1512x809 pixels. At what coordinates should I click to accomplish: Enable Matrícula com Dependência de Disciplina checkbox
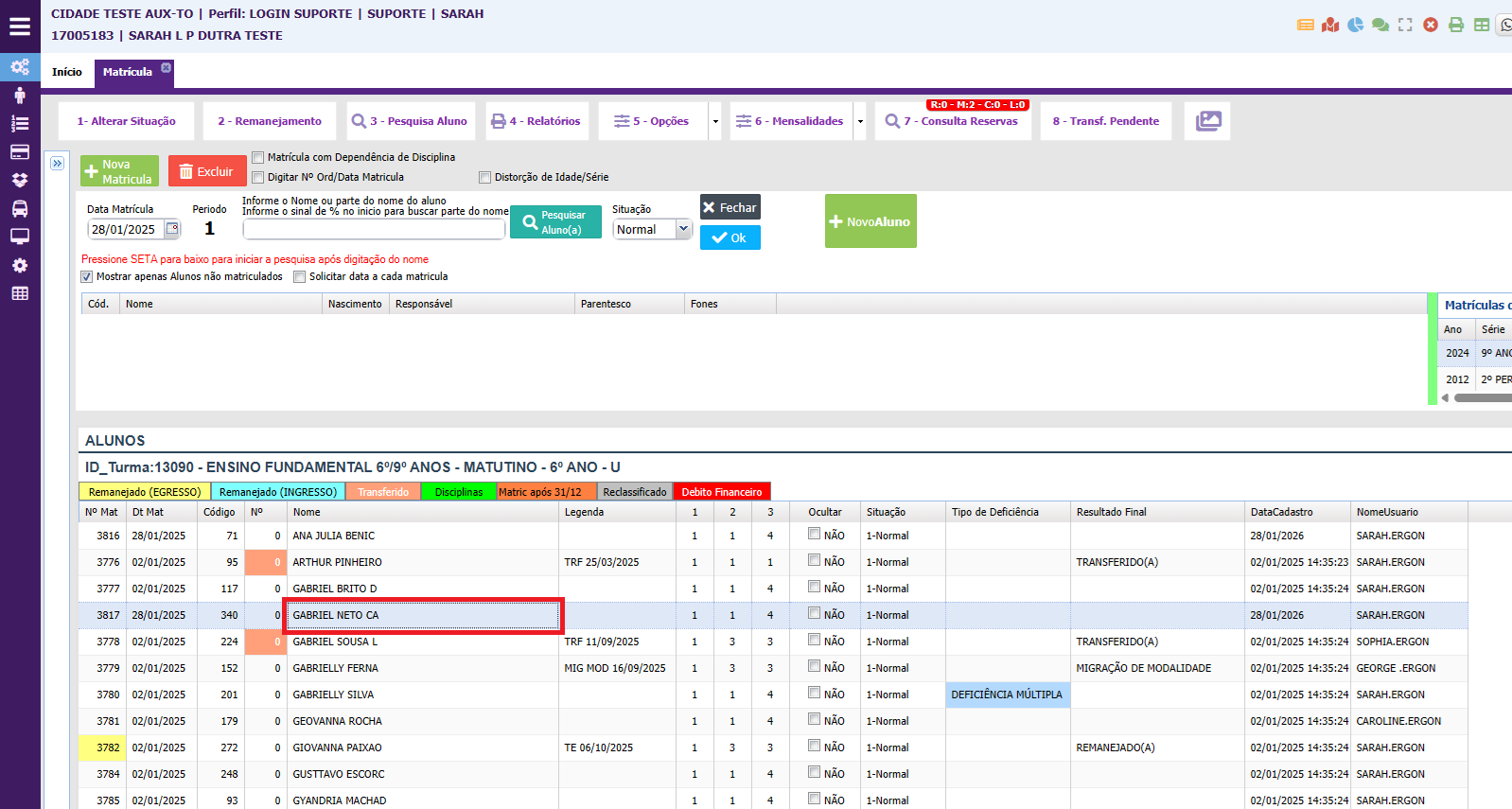(258, 158)
